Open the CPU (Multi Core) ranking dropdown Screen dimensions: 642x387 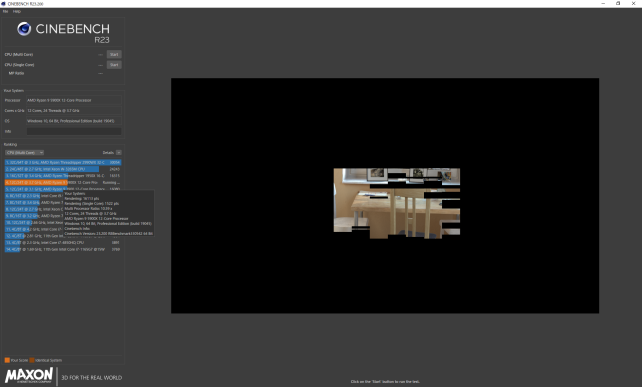click(25, 152)
